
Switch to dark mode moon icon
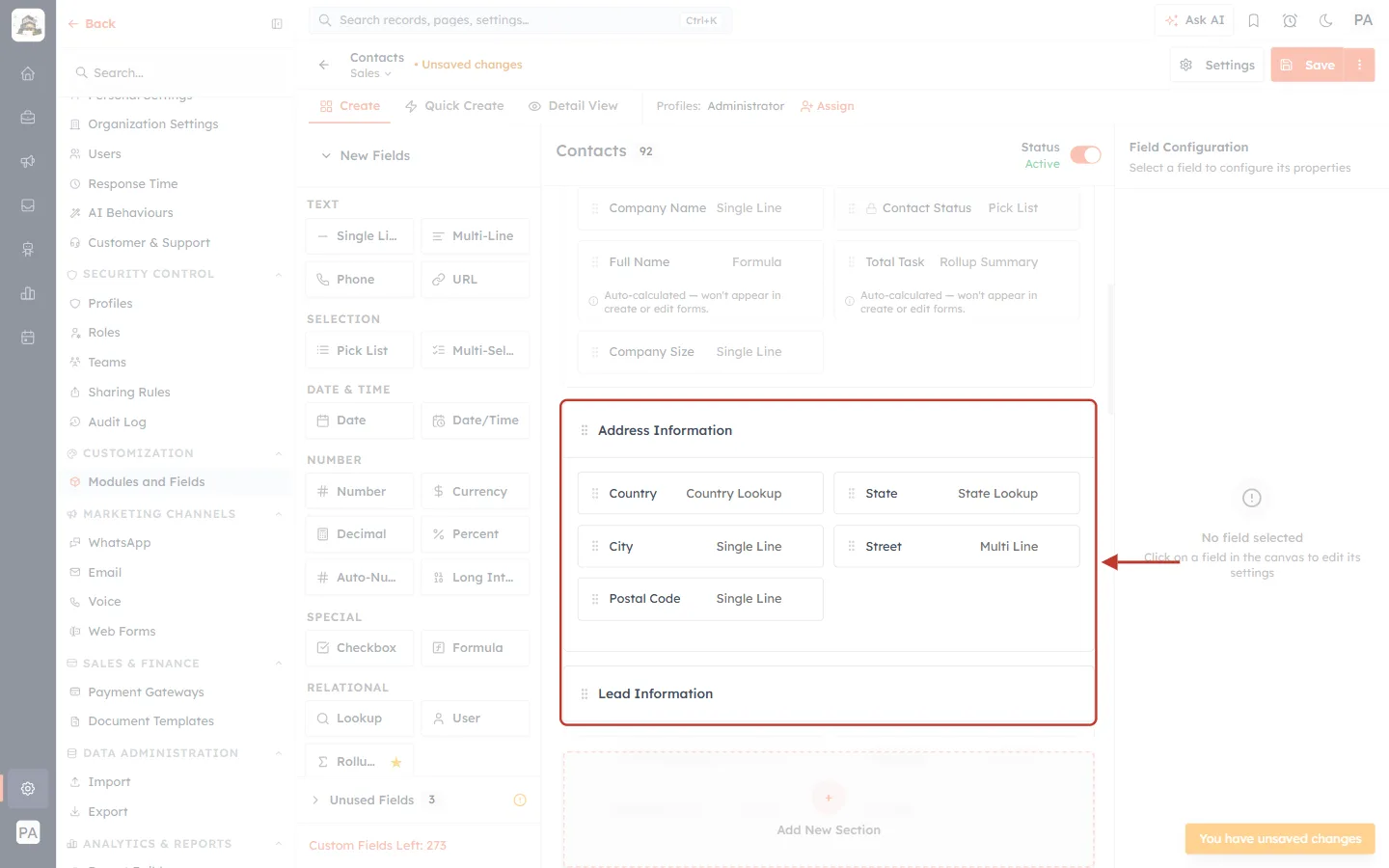coord(1326,20)
